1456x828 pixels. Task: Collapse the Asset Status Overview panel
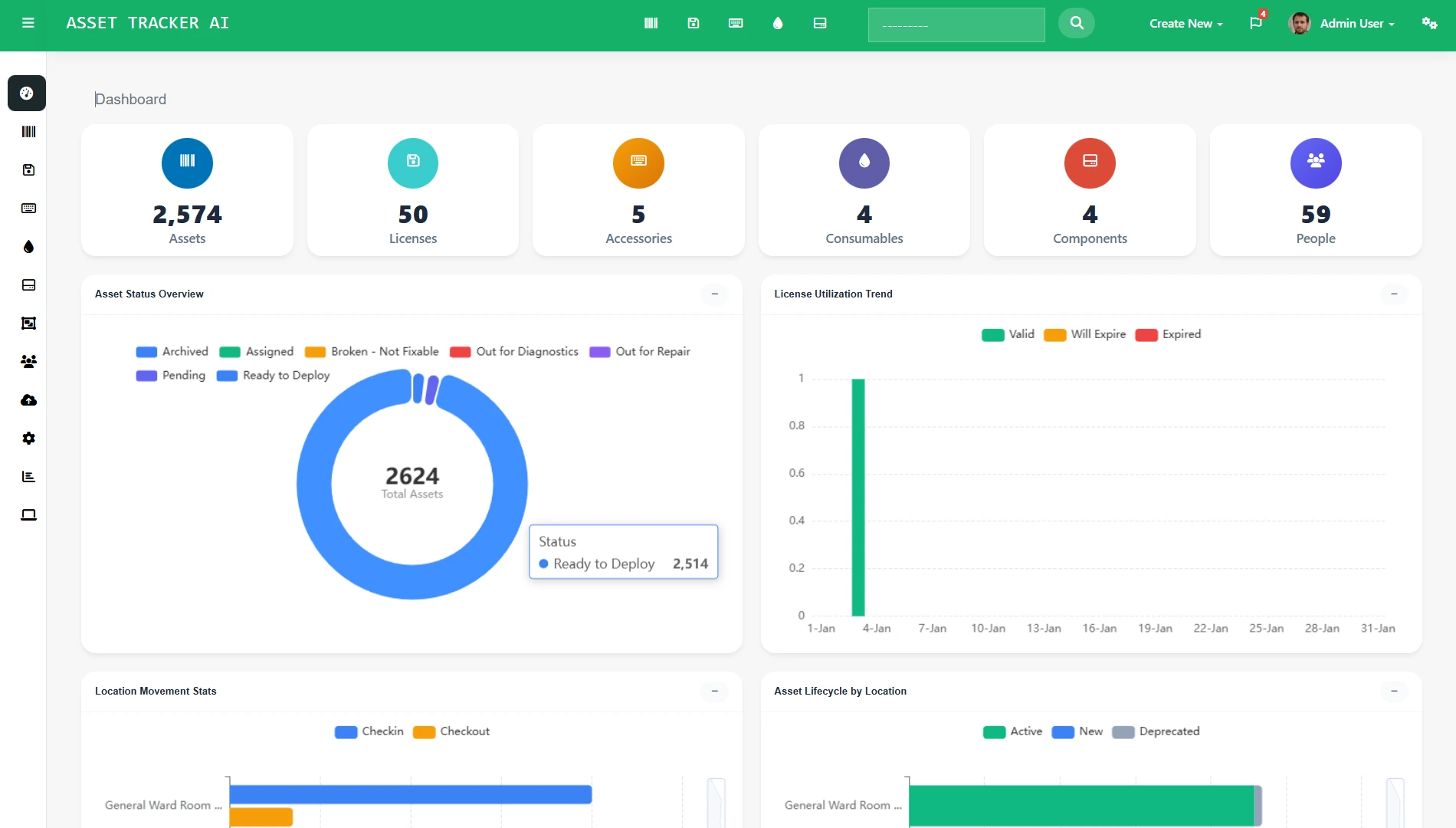[714, 294]
